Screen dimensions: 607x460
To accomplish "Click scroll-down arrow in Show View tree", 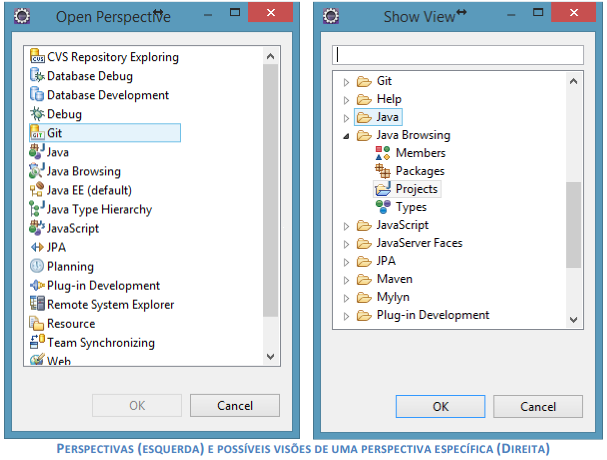I will (574, 320).
